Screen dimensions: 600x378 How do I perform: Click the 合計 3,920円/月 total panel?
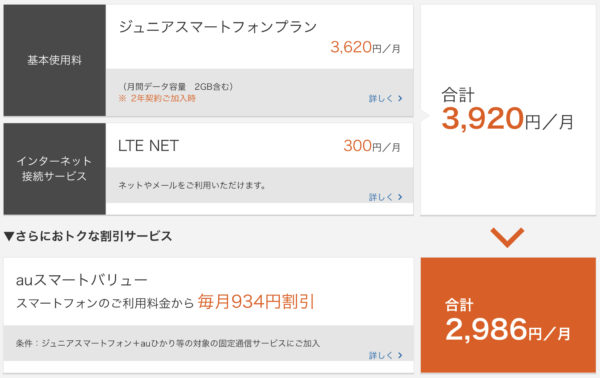pos(508,110)
